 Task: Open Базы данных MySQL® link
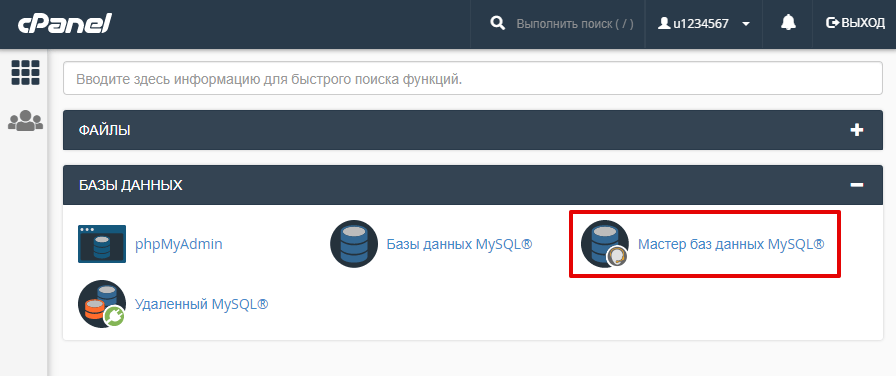click(x=459, y=245)
